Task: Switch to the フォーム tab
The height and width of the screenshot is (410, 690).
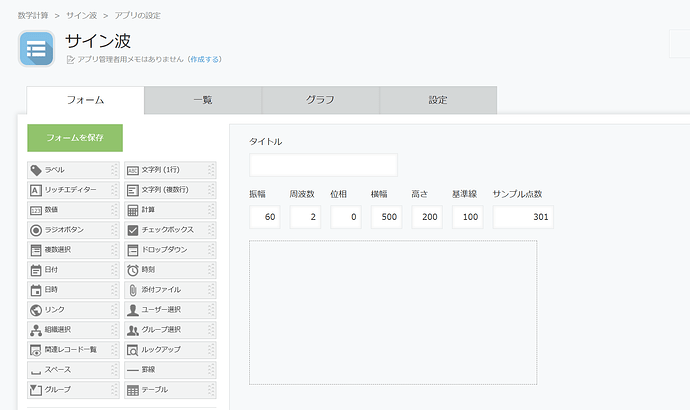Action: pos(85,100)
